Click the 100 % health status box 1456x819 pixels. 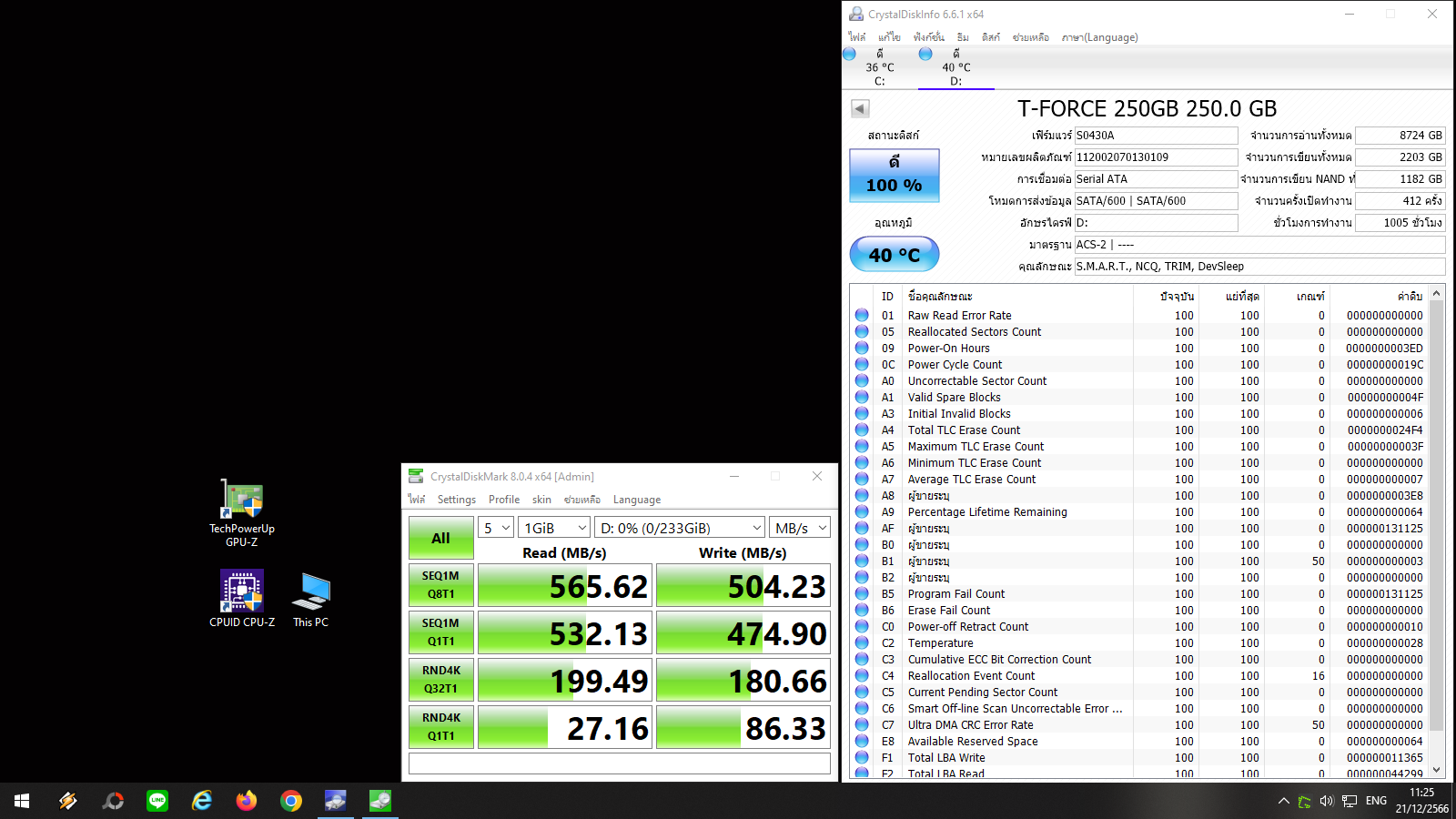point(894,176)
